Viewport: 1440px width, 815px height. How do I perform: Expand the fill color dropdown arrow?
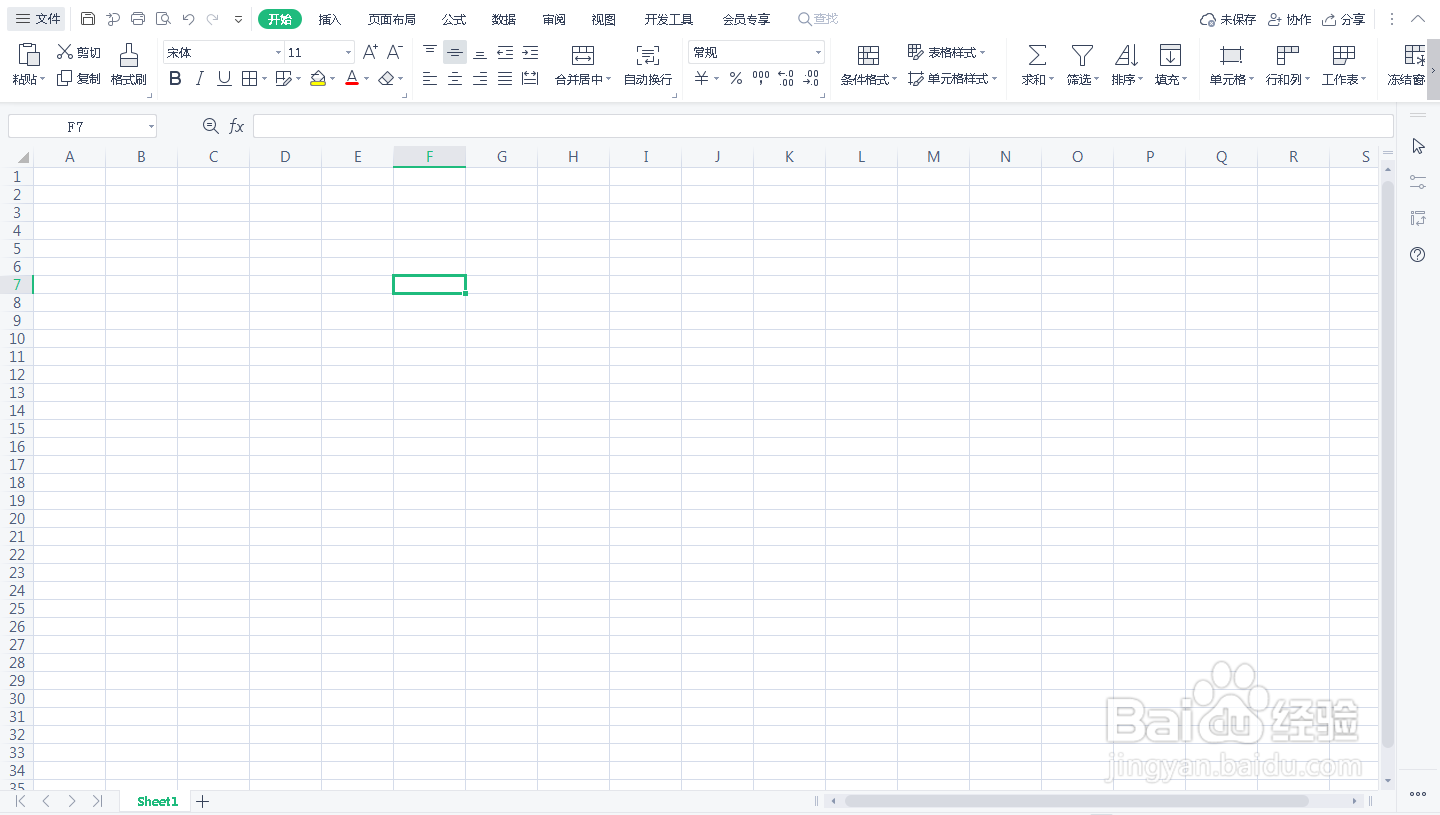point(332,78)
